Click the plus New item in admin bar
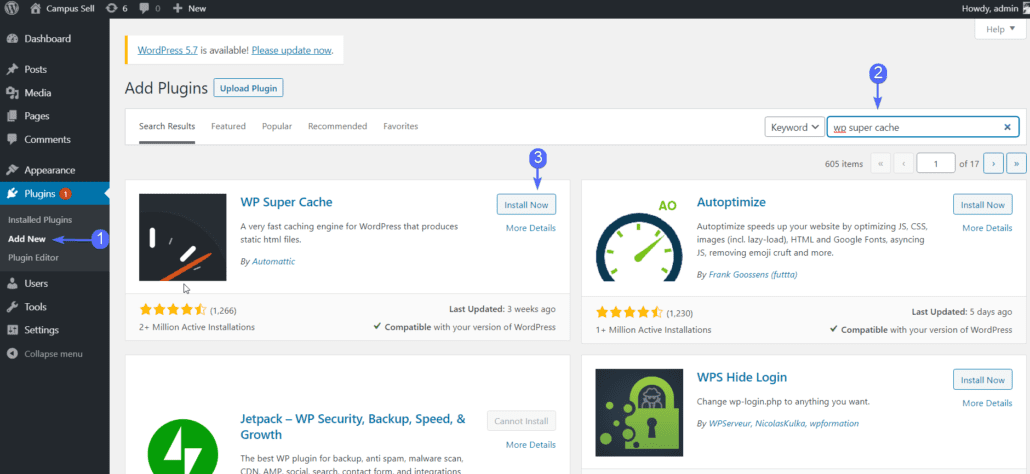 click(189, 9)
